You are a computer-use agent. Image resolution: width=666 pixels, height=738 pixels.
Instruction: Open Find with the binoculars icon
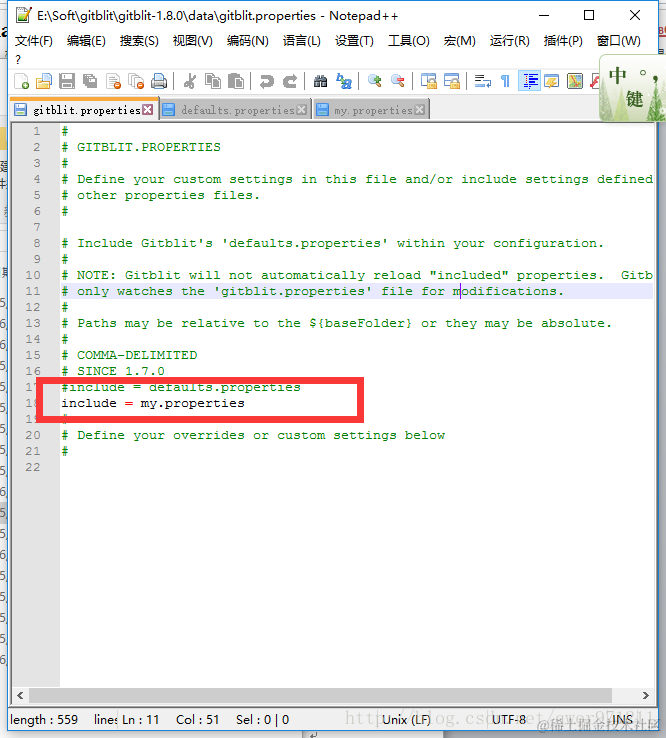point(321,81)
